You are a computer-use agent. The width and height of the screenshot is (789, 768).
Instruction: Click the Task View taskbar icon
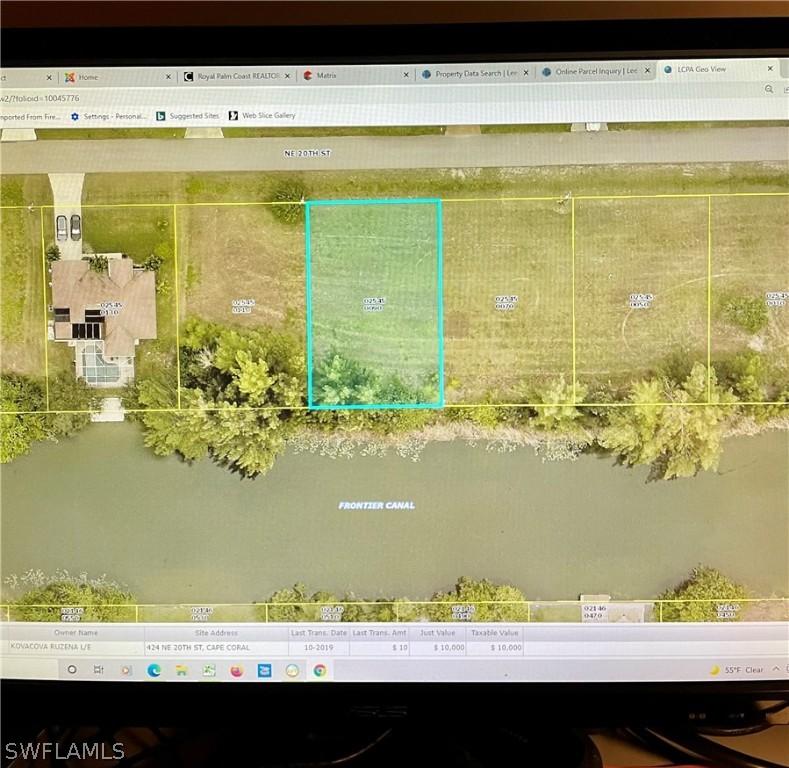98,669
